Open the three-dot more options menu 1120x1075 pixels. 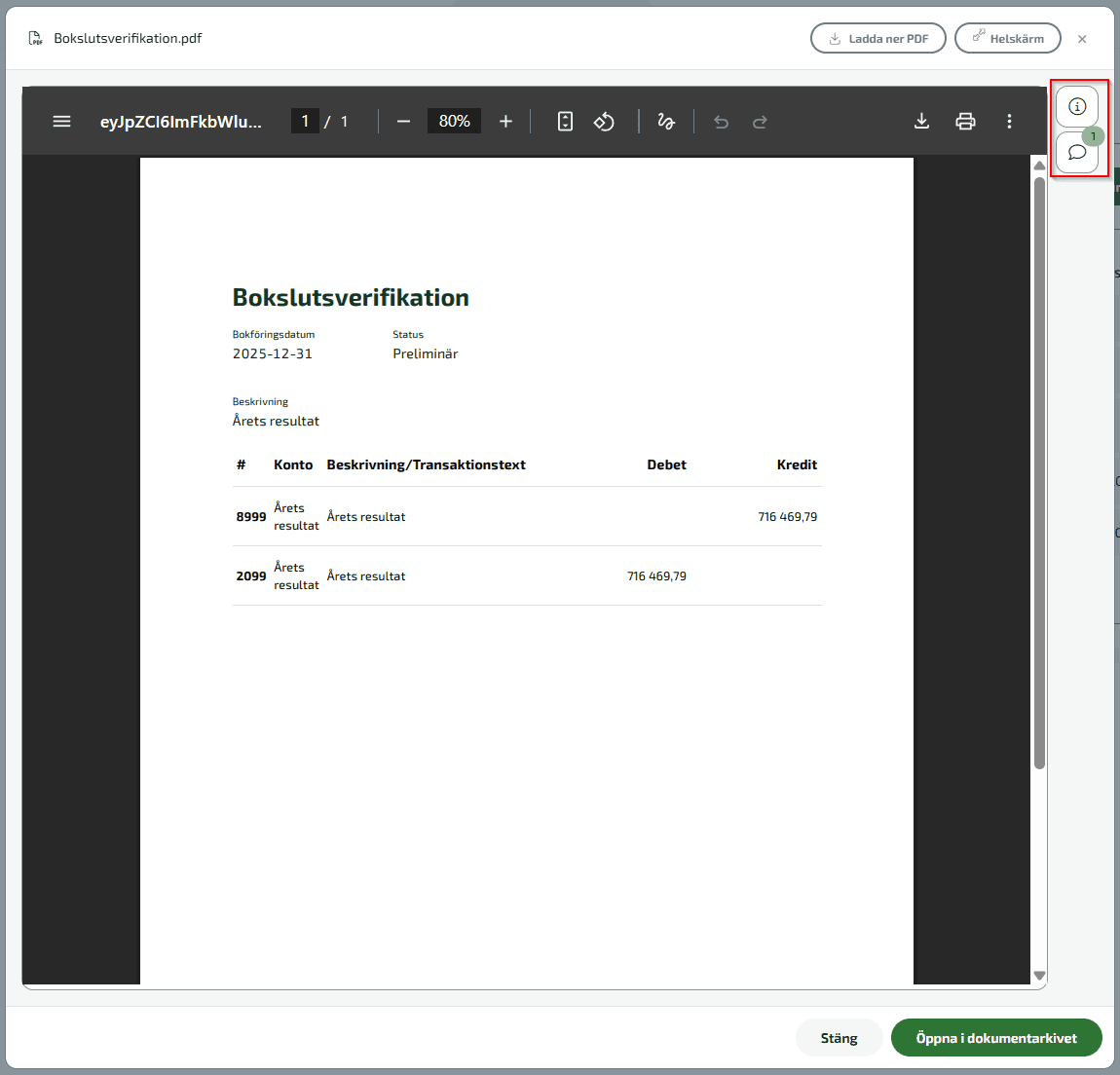click(1009, 121)
